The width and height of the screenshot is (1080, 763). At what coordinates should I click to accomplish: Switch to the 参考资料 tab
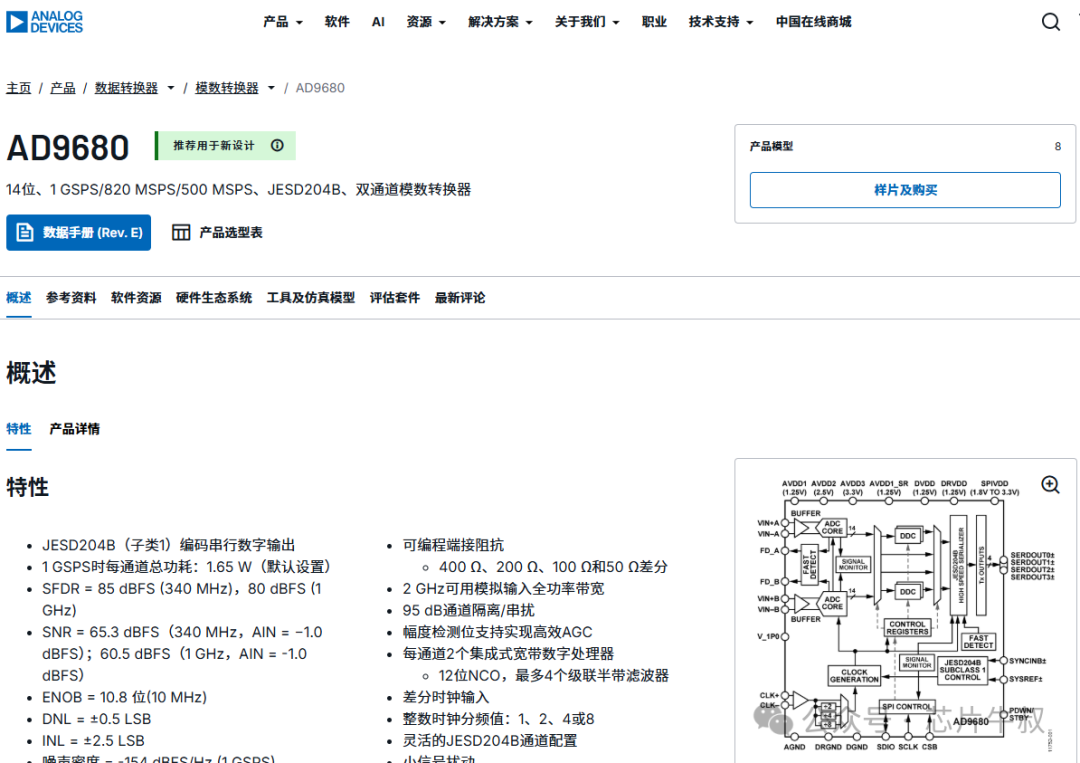pyautogui.click(x=71, y=297)
